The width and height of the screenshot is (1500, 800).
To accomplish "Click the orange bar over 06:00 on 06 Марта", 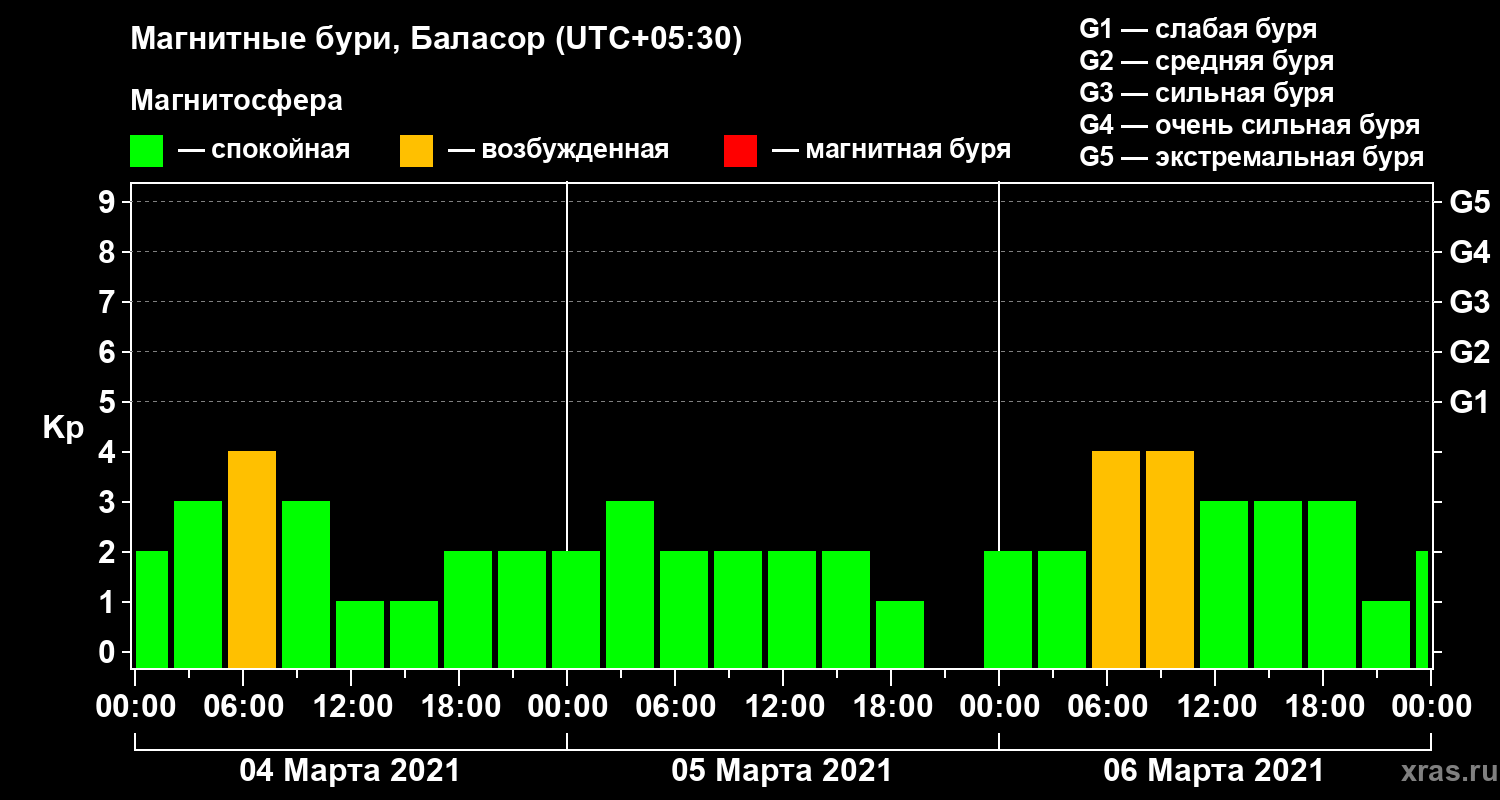I will pyautogui.click(x=1116, y=560).
